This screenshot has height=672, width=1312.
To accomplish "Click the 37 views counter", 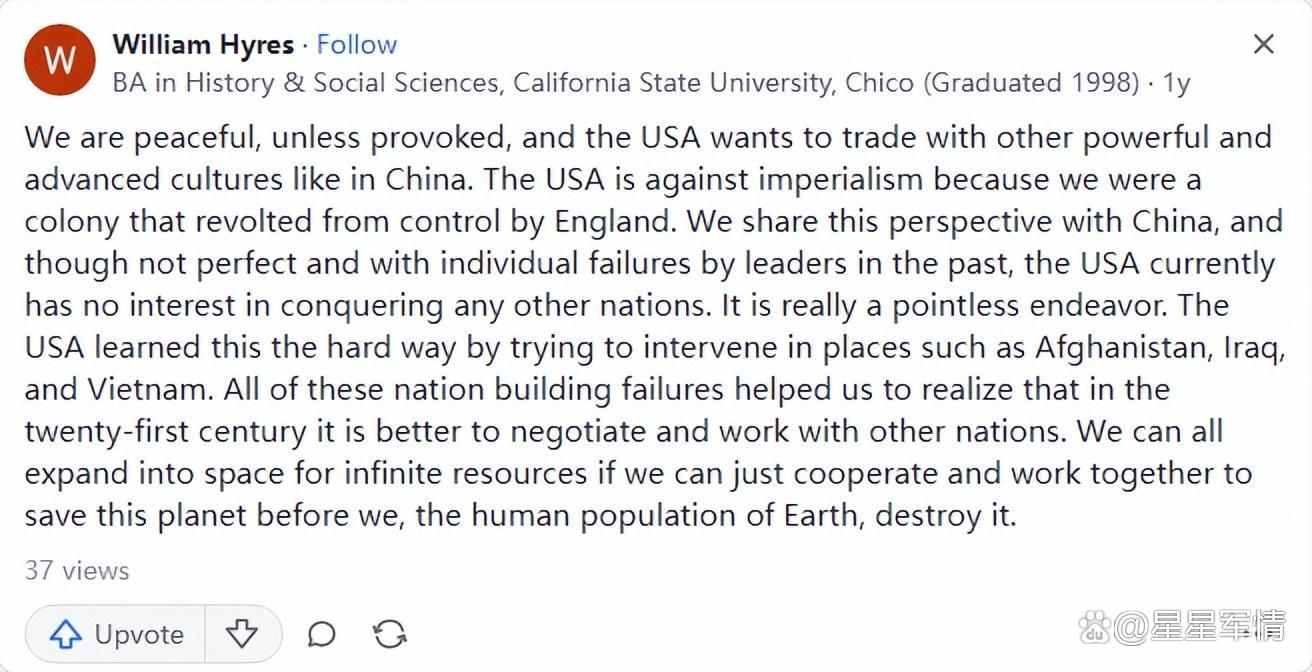I will [77, 570].
